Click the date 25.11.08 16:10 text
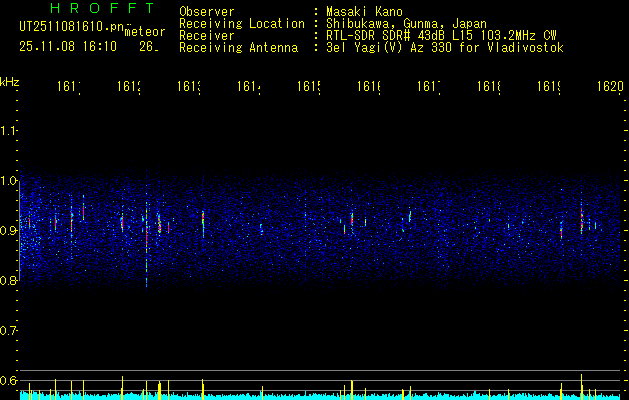The image size is (629, 400). click(68, 47)
